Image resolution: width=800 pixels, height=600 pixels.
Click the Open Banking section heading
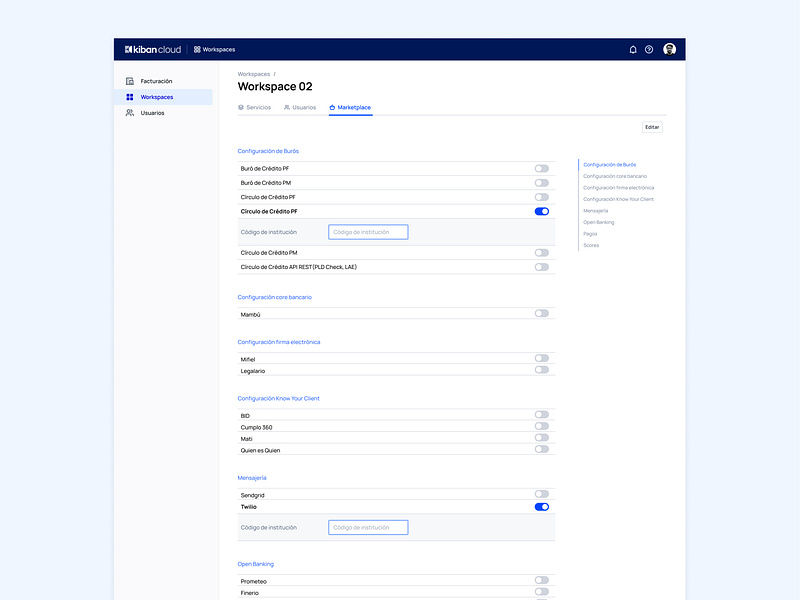pos(256,564)
